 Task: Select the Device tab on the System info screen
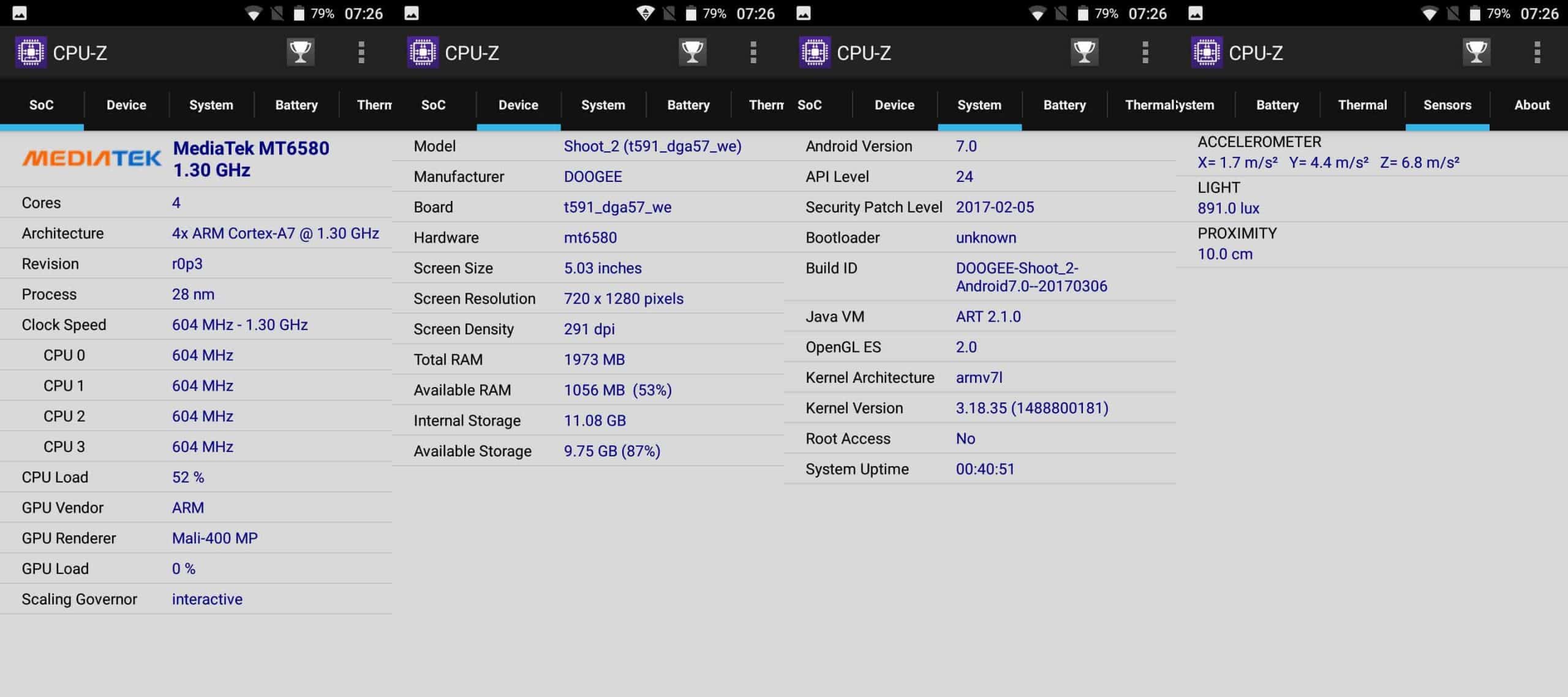click(x=894, y=105)
